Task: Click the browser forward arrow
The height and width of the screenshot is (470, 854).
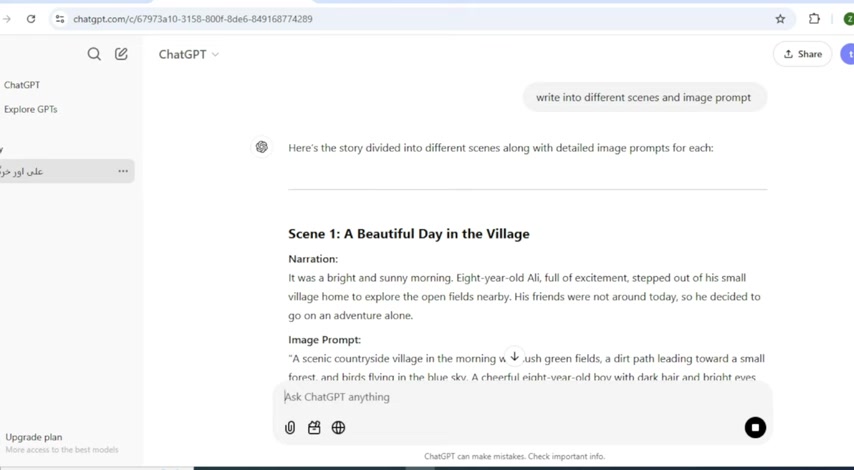Action: click(x=7, y=19)
